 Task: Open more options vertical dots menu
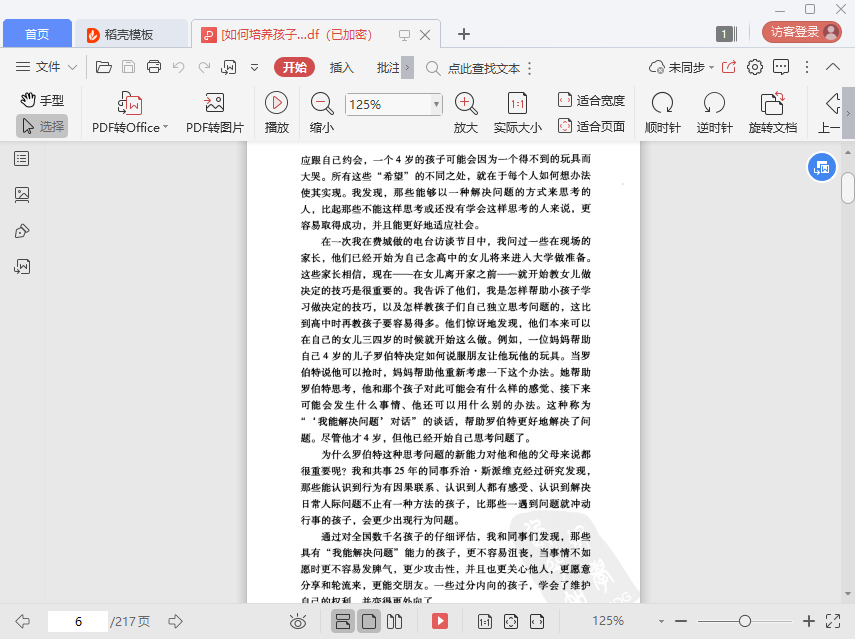807,67
